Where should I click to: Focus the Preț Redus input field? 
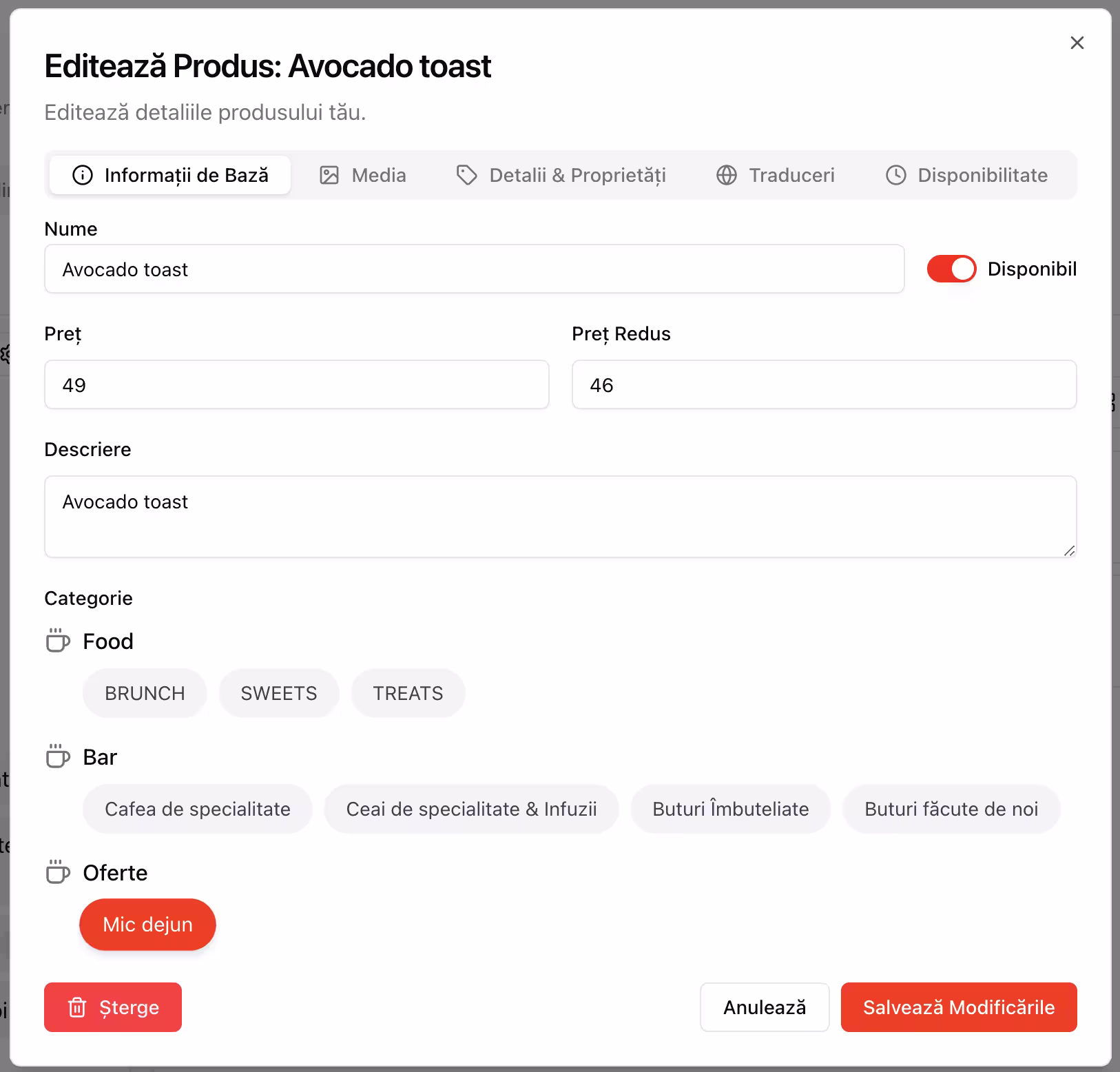point(824,384)
